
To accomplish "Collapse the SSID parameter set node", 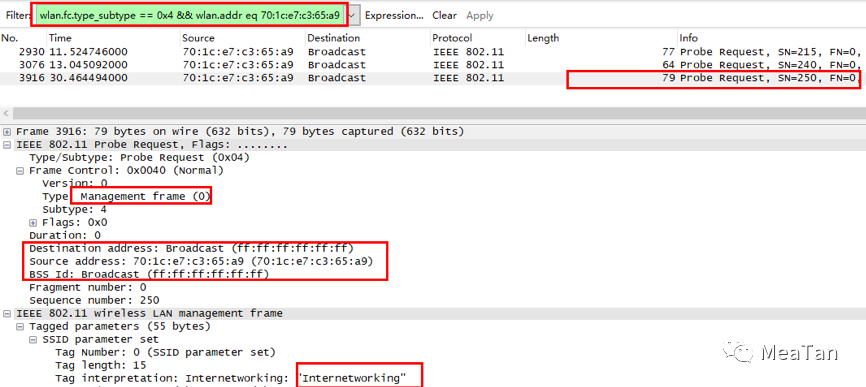I will 33,339.
